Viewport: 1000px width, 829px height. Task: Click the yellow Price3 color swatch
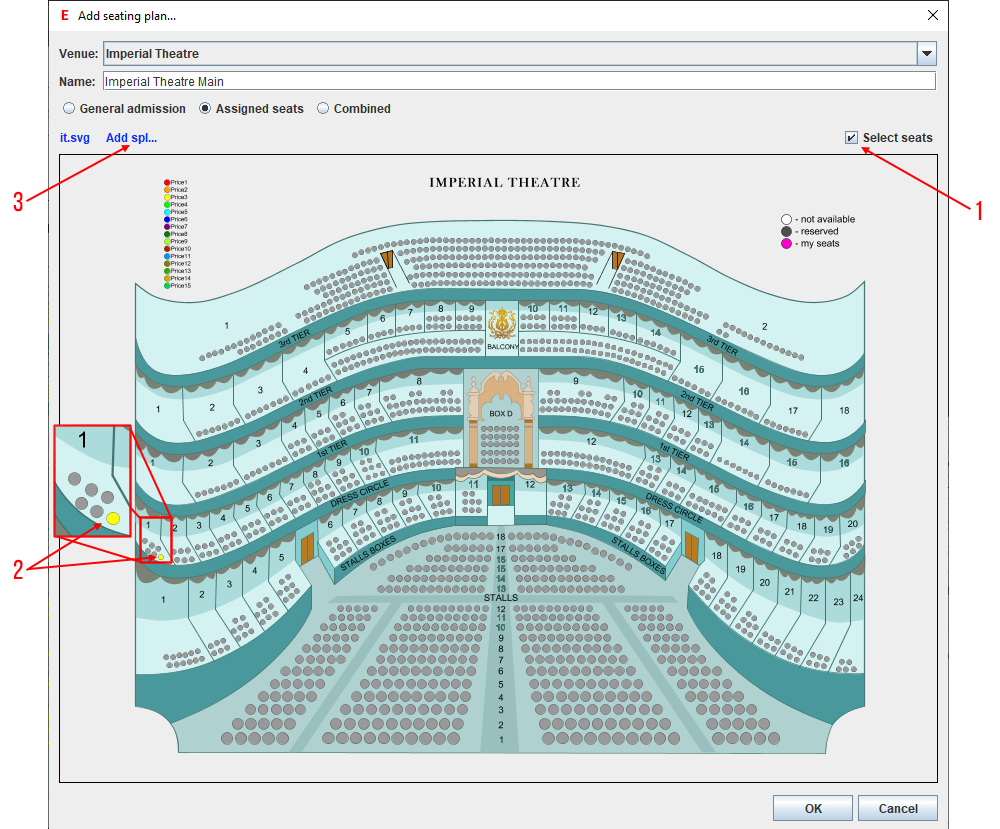click(167, 197)
